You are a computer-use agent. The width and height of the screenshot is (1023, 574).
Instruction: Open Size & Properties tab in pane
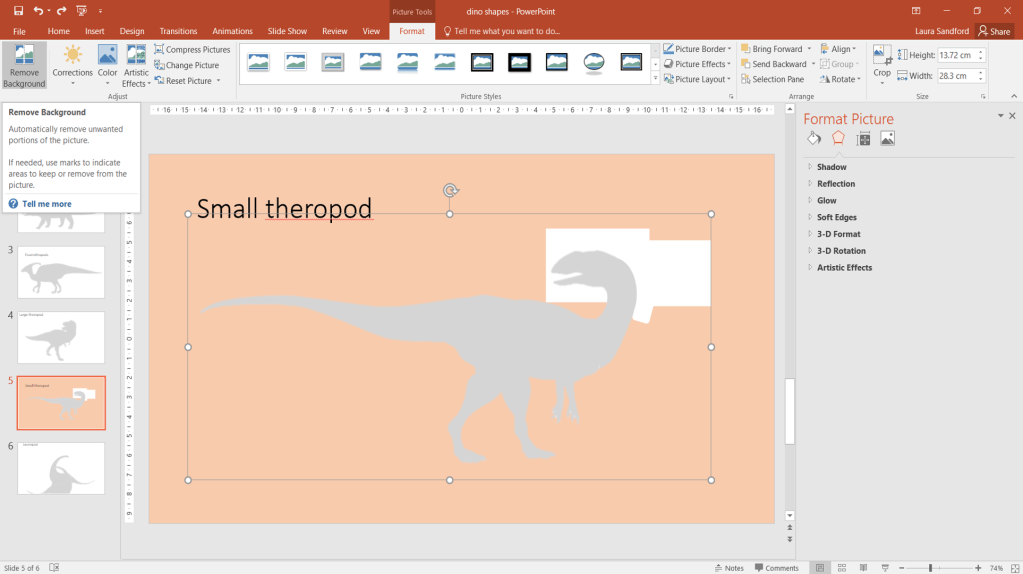point(863,138)
